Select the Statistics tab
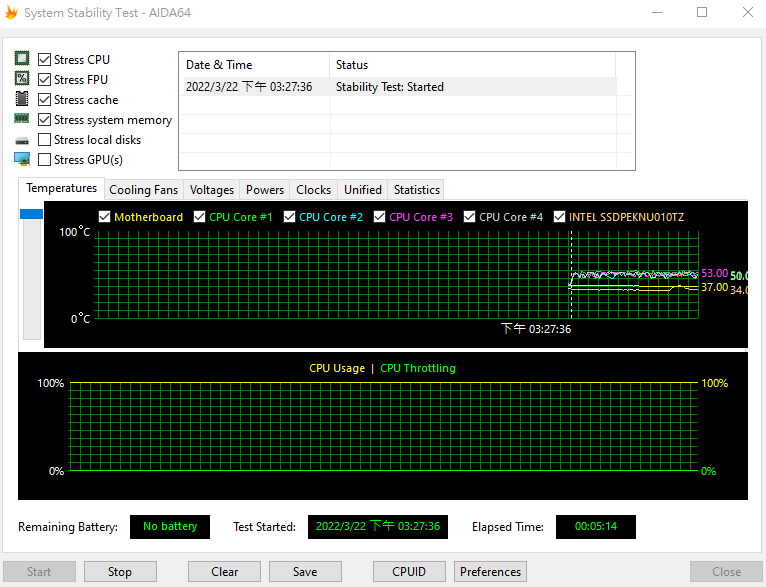This screenshot has height=587, width=766. pyautogui.click(x=416, y=190)
